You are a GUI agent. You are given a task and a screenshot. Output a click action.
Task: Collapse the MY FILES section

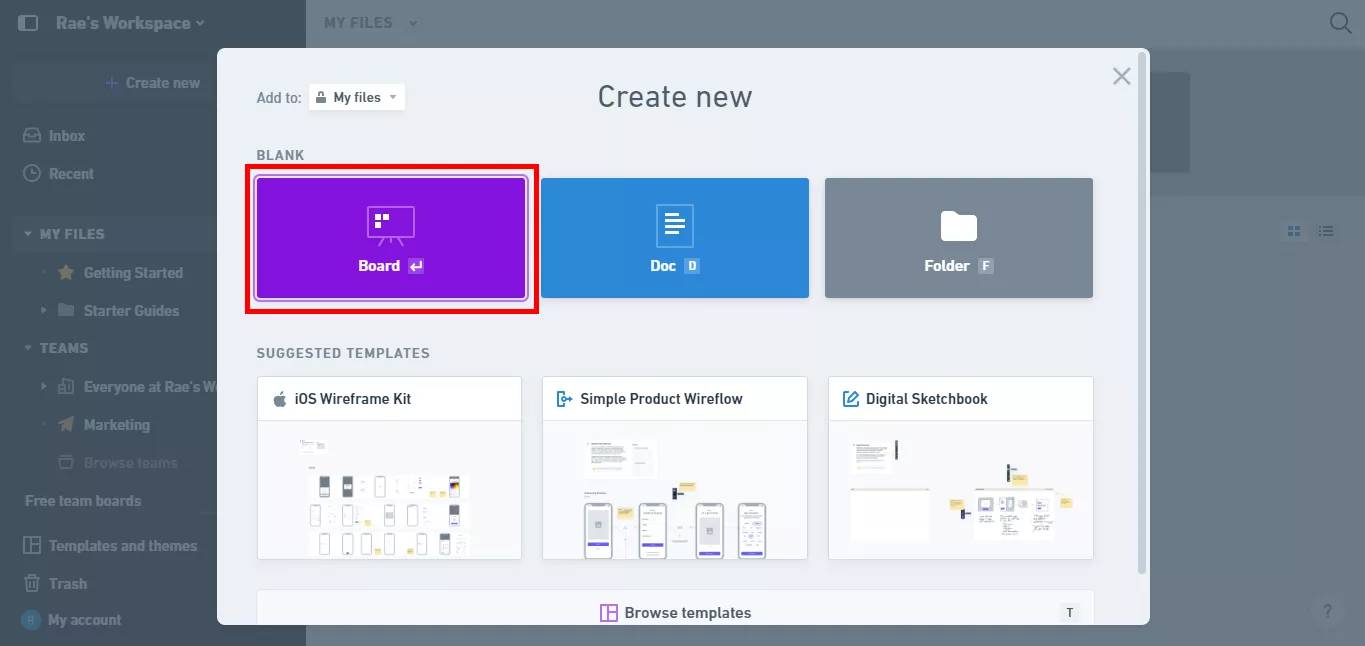[x=28, y=234]
